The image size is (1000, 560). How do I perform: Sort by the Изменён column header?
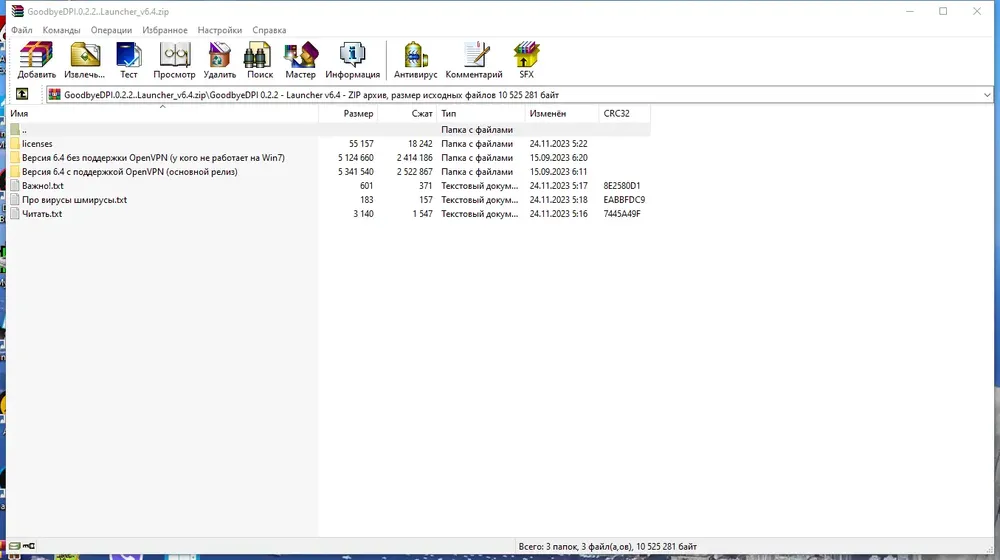point(562,114)
